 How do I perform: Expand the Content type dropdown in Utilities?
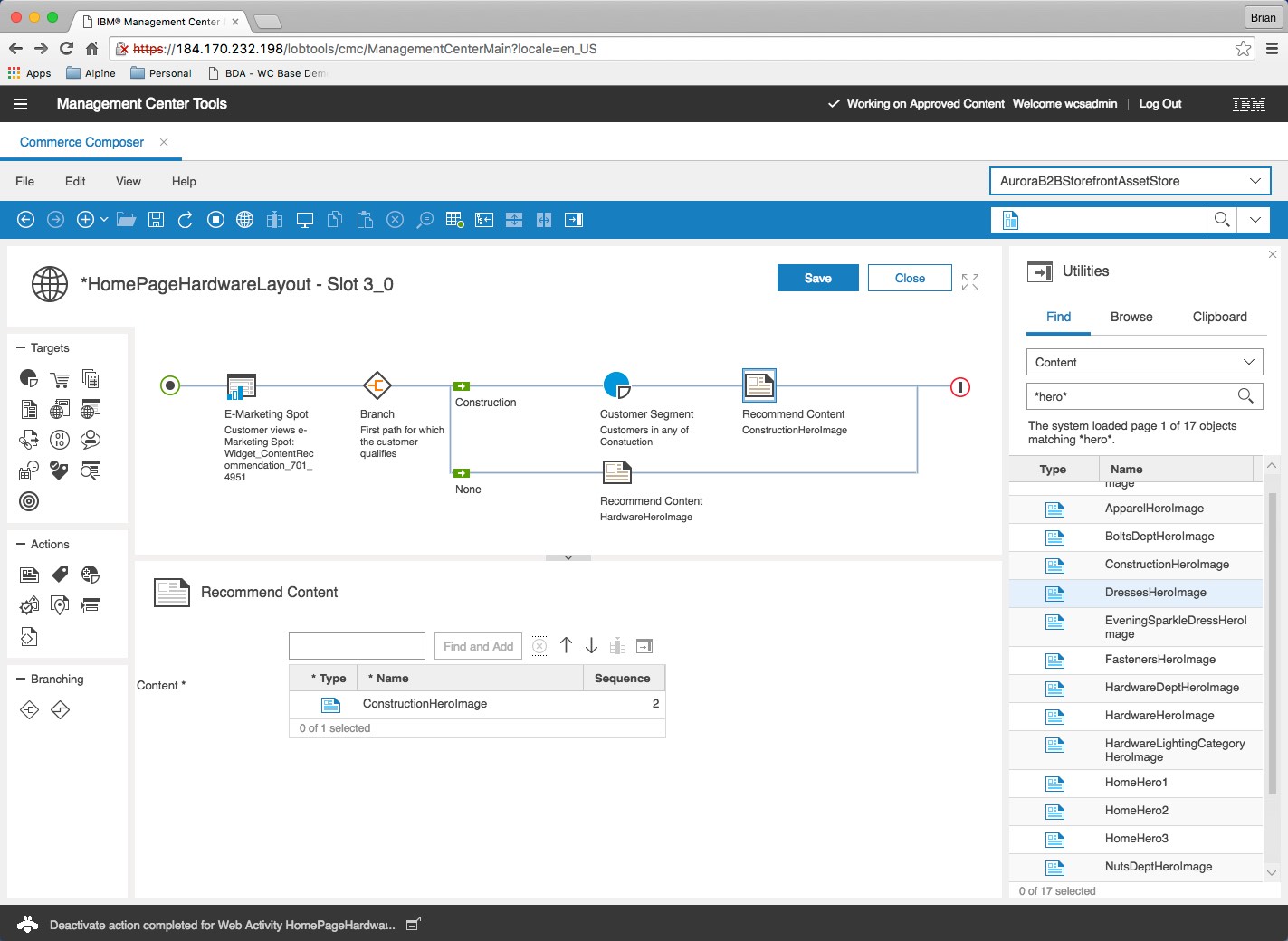(1248, 362)
